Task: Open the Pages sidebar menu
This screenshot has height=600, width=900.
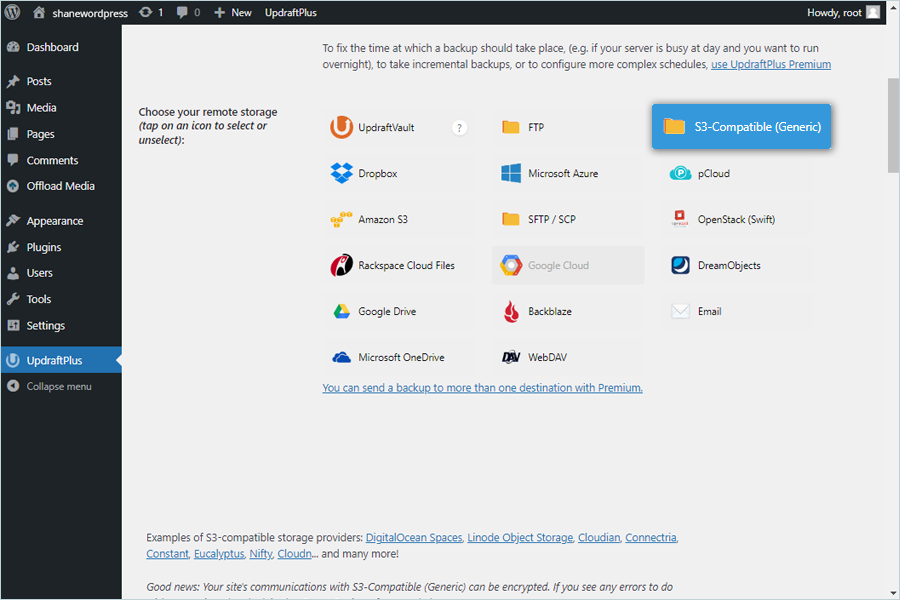Action: 61,134
